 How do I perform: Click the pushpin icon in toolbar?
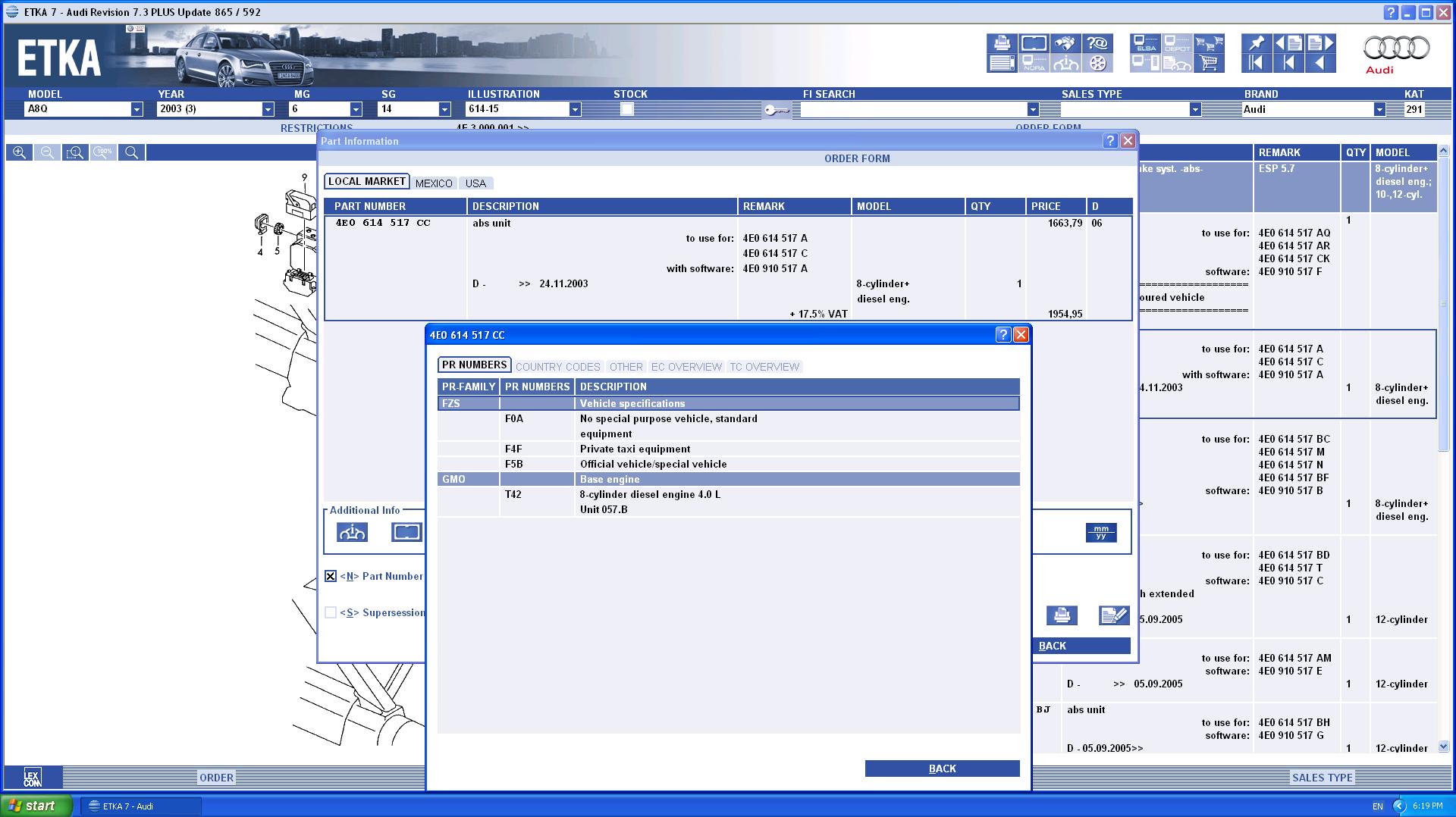point(1257,43)
